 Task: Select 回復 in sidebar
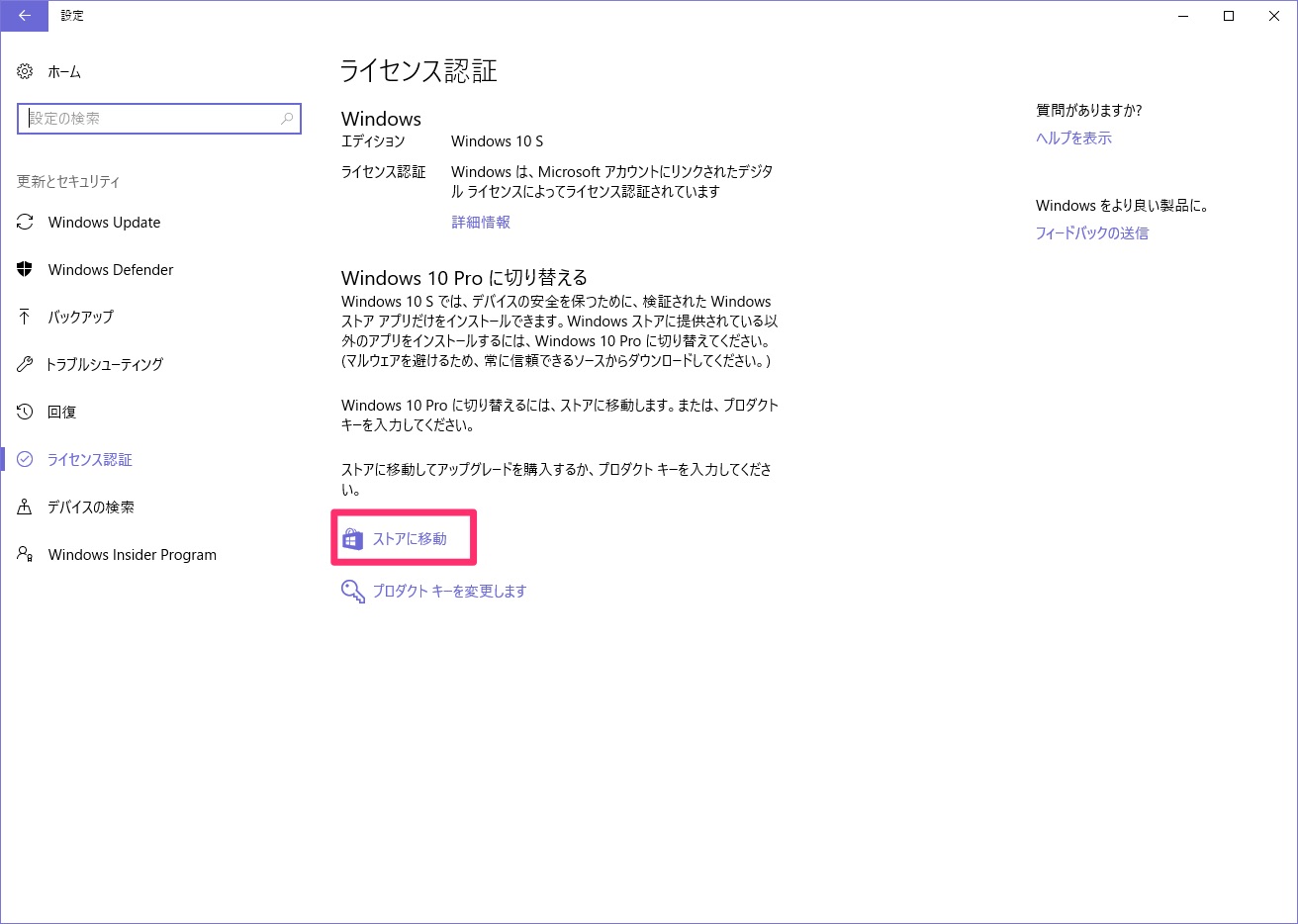tap(61, 412)
